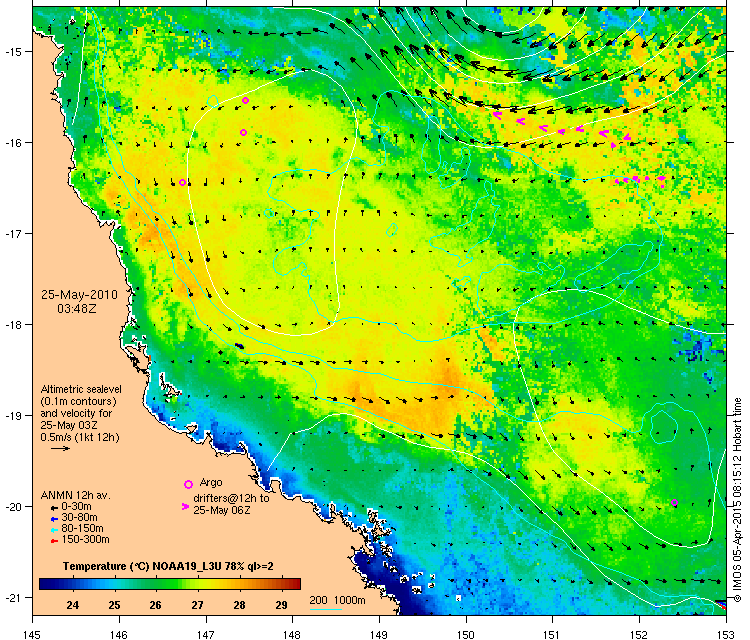
Task: Click the longitude axis label 150
Action: pos(466,635)
